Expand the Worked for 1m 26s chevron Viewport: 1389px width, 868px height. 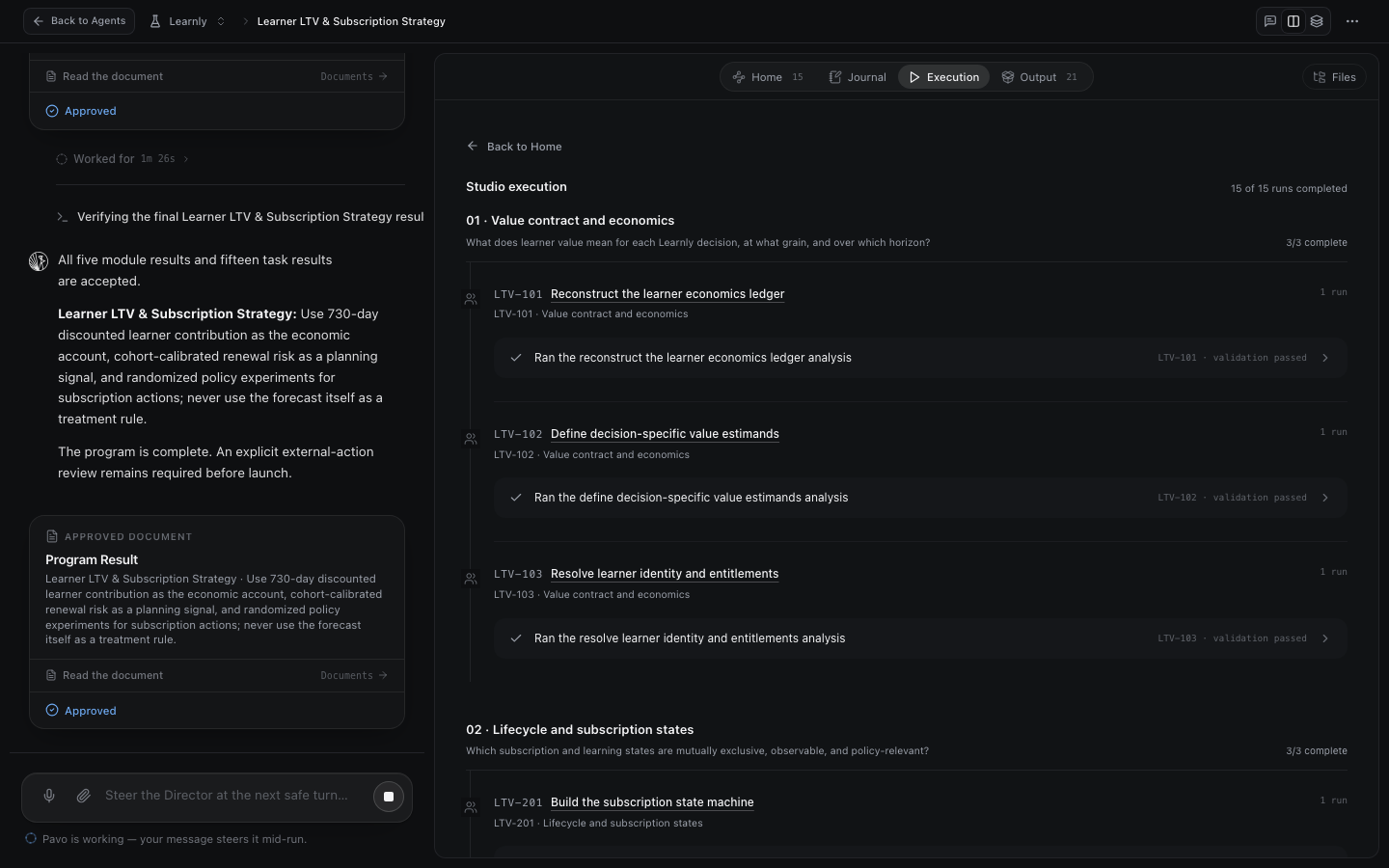click(x=186, y=159)
